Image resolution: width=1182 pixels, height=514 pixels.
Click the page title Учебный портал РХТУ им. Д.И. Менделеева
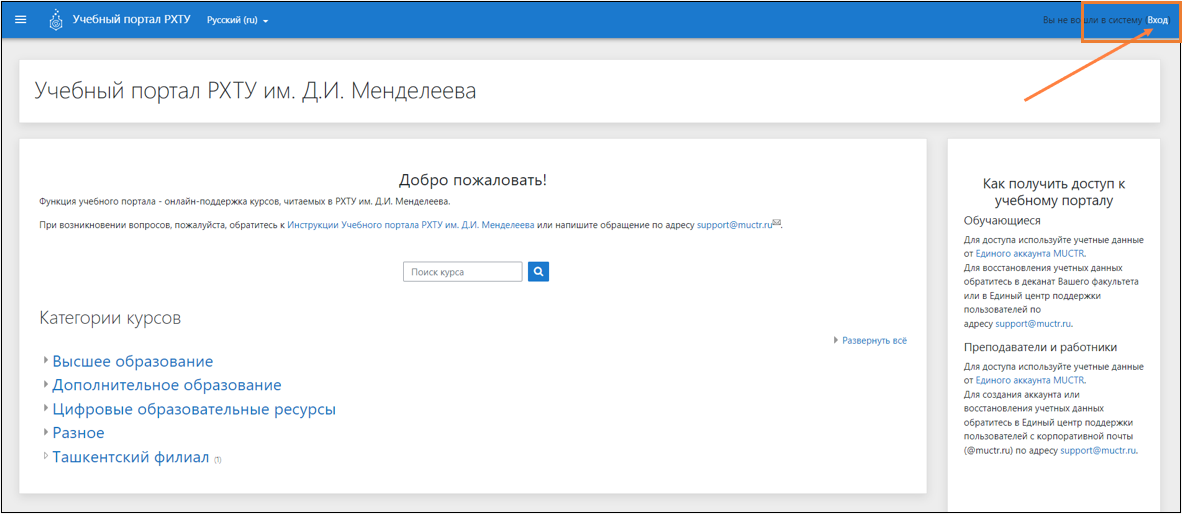click(x=256, y=91)
